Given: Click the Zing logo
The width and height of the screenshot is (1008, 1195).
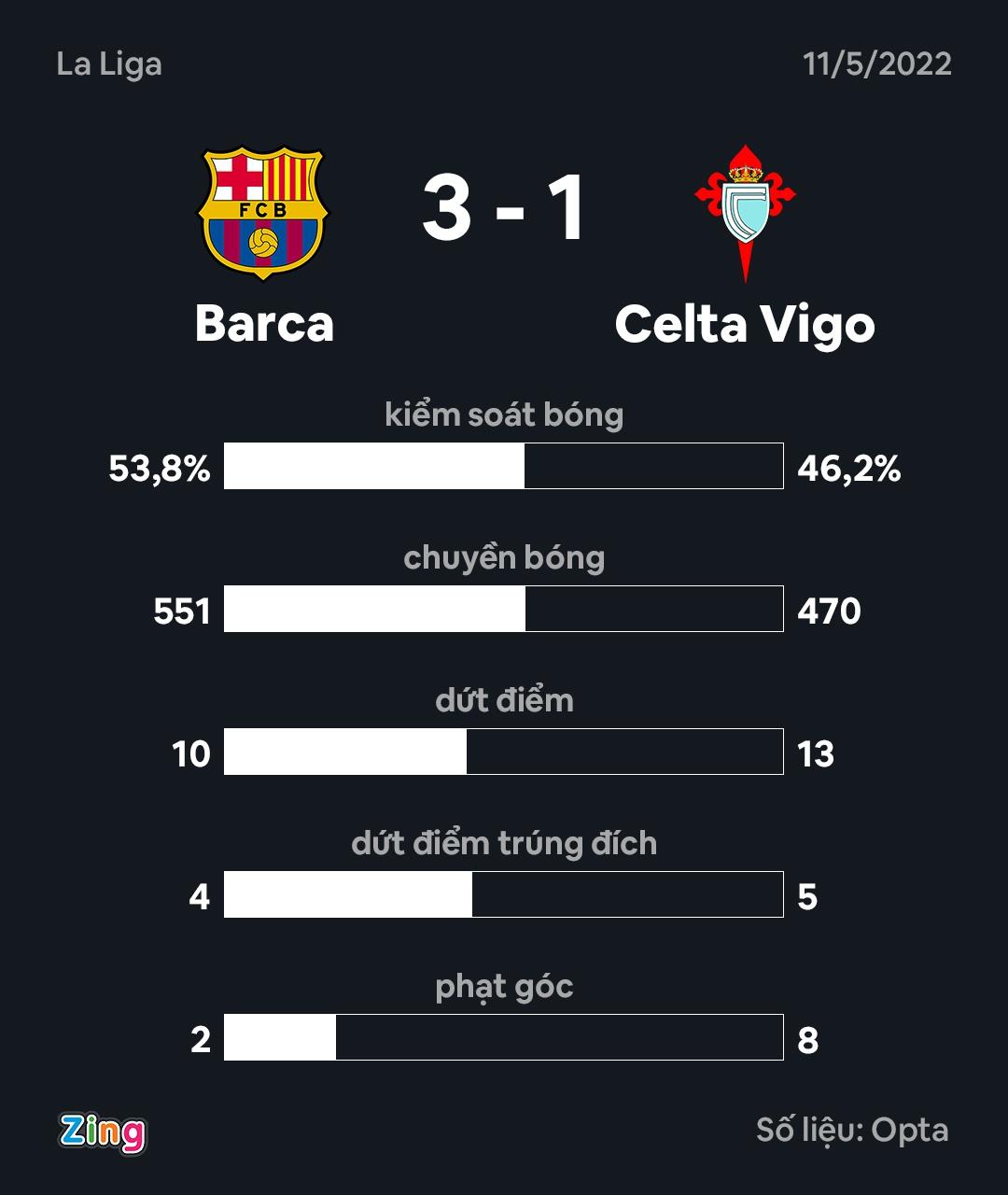Looking at the screenshot, I should (103, 1132).
